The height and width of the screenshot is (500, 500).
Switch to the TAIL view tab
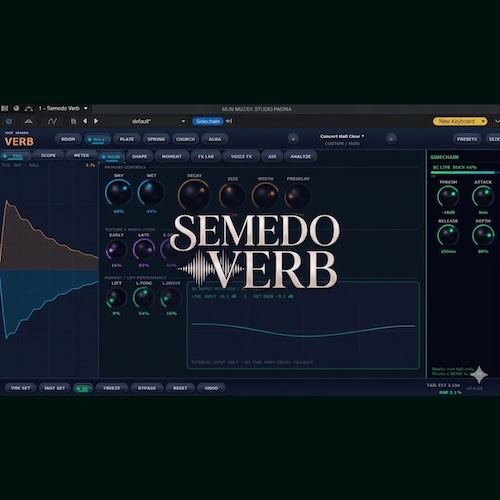pyautogui.click(x=16, y=156)
